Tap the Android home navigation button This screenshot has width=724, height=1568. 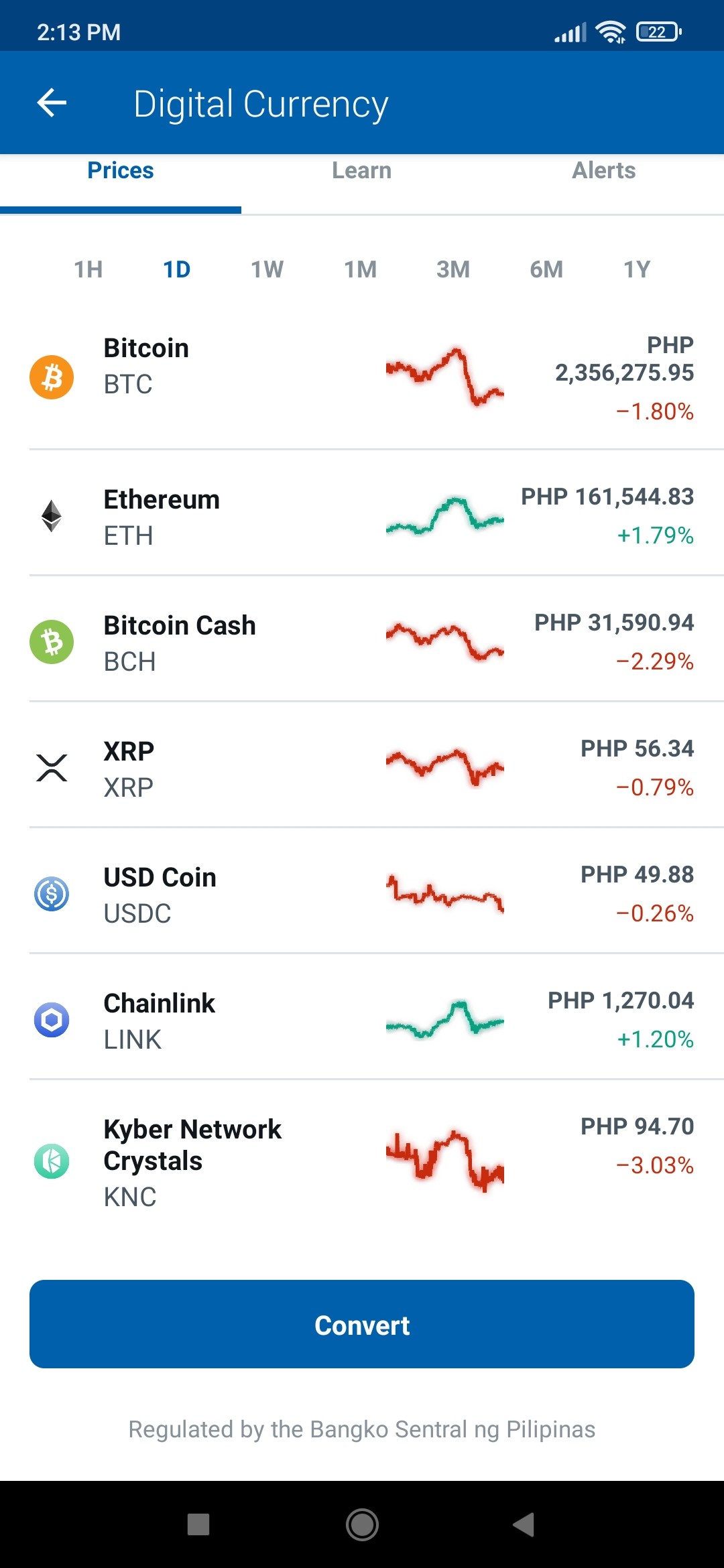(x=362, y=1524)
